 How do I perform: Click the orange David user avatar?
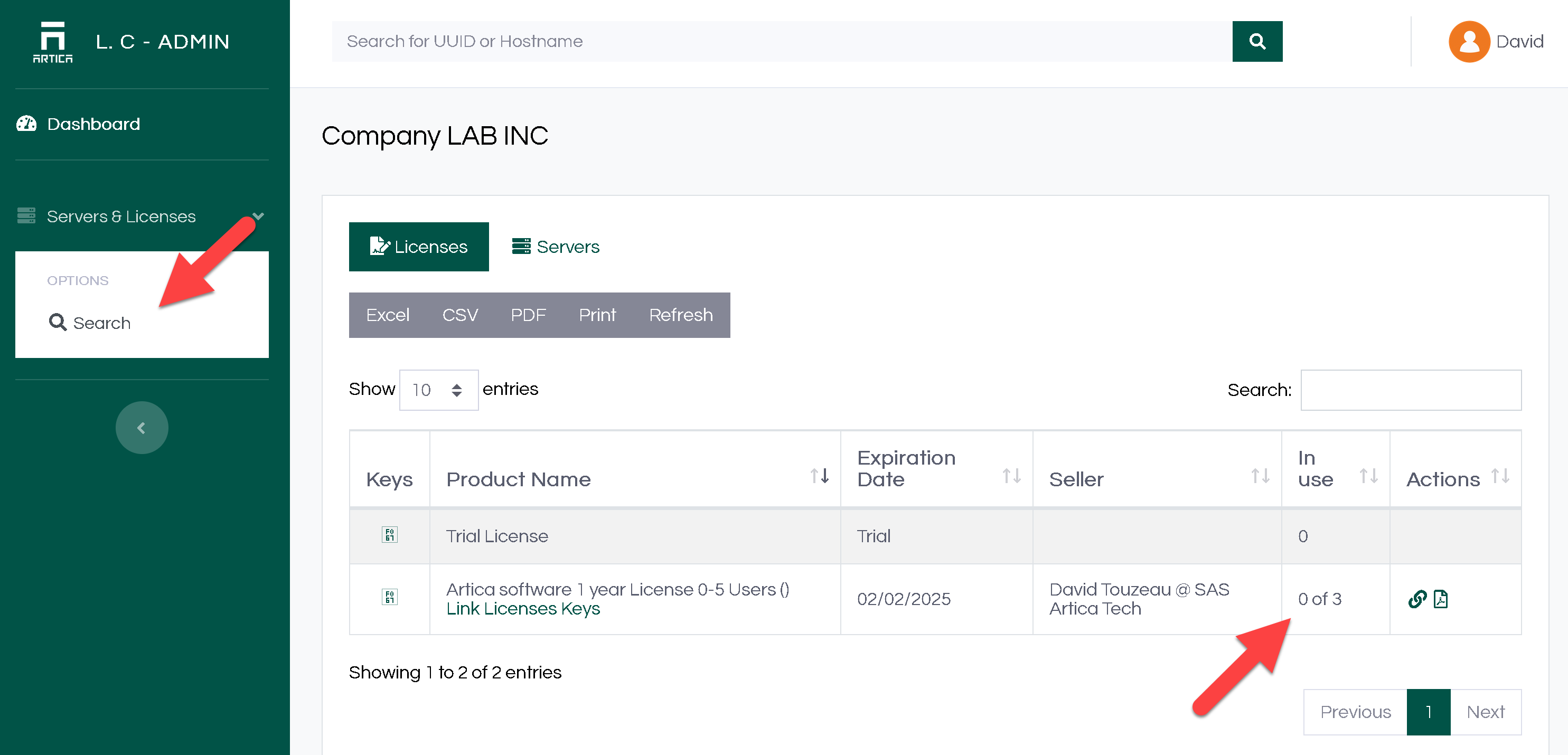tap(1468, 41)
